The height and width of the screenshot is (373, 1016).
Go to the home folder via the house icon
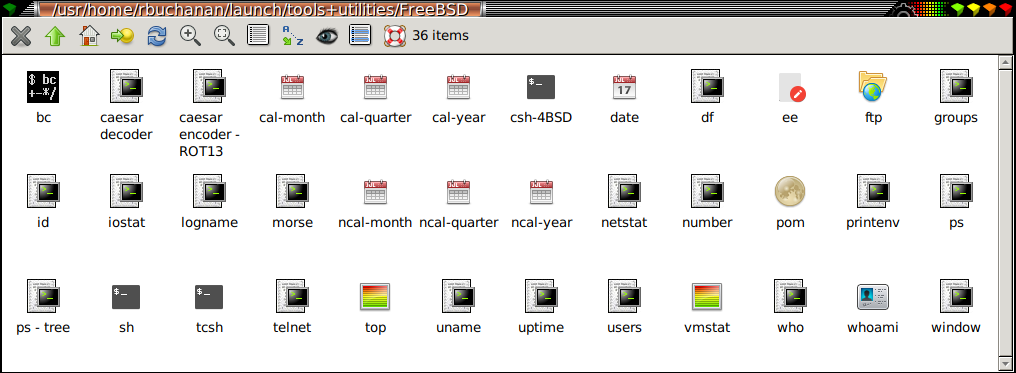89,36
